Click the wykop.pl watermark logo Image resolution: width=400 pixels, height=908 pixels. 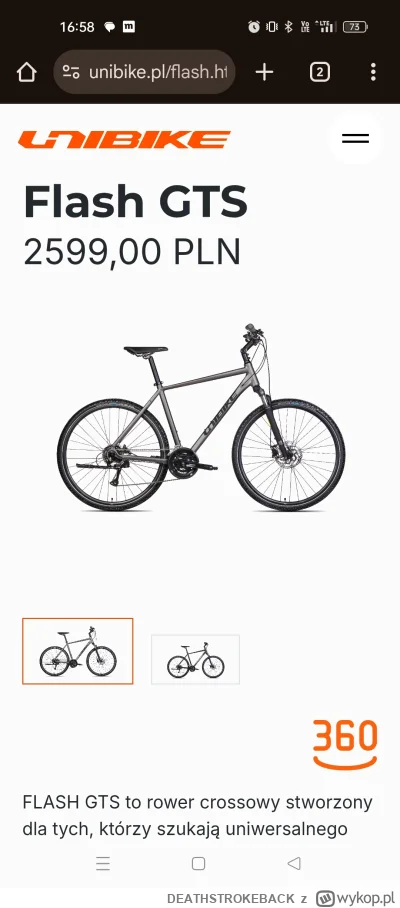point(355,898)
